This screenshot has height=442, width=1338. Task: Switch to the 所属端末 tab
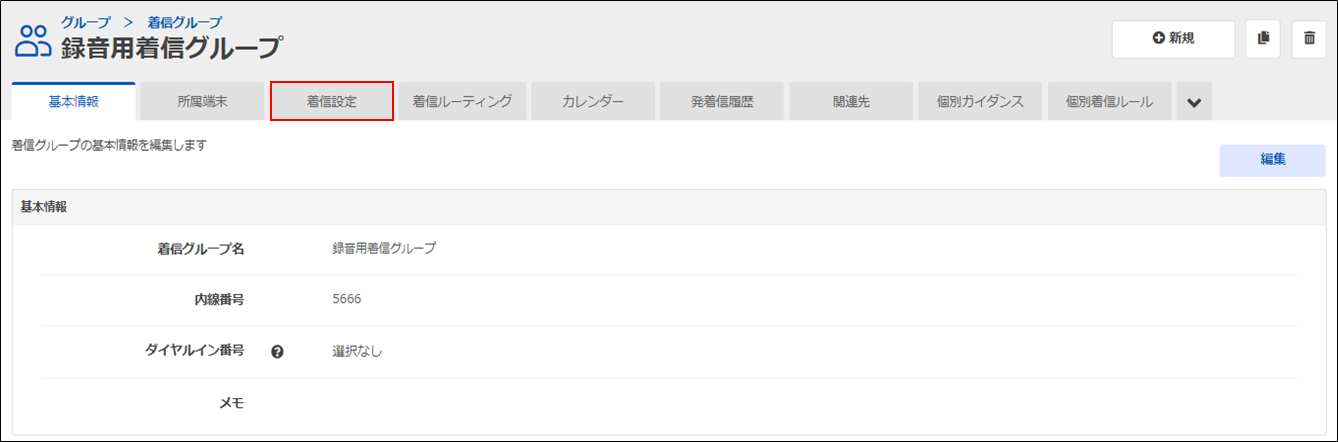[x=203, y=102]
